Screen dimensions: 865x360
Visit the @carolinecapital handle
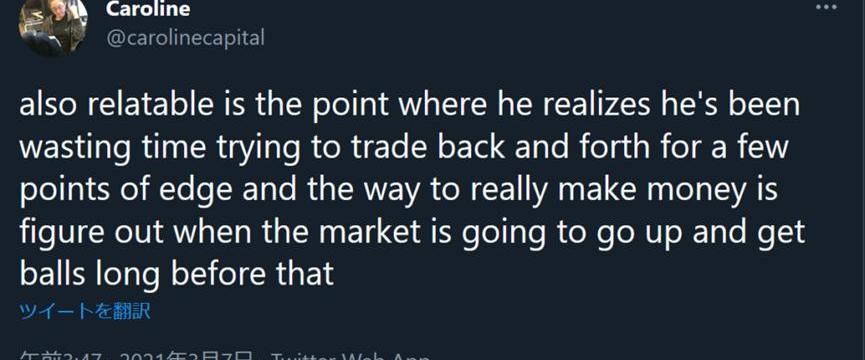coord(185,38)
